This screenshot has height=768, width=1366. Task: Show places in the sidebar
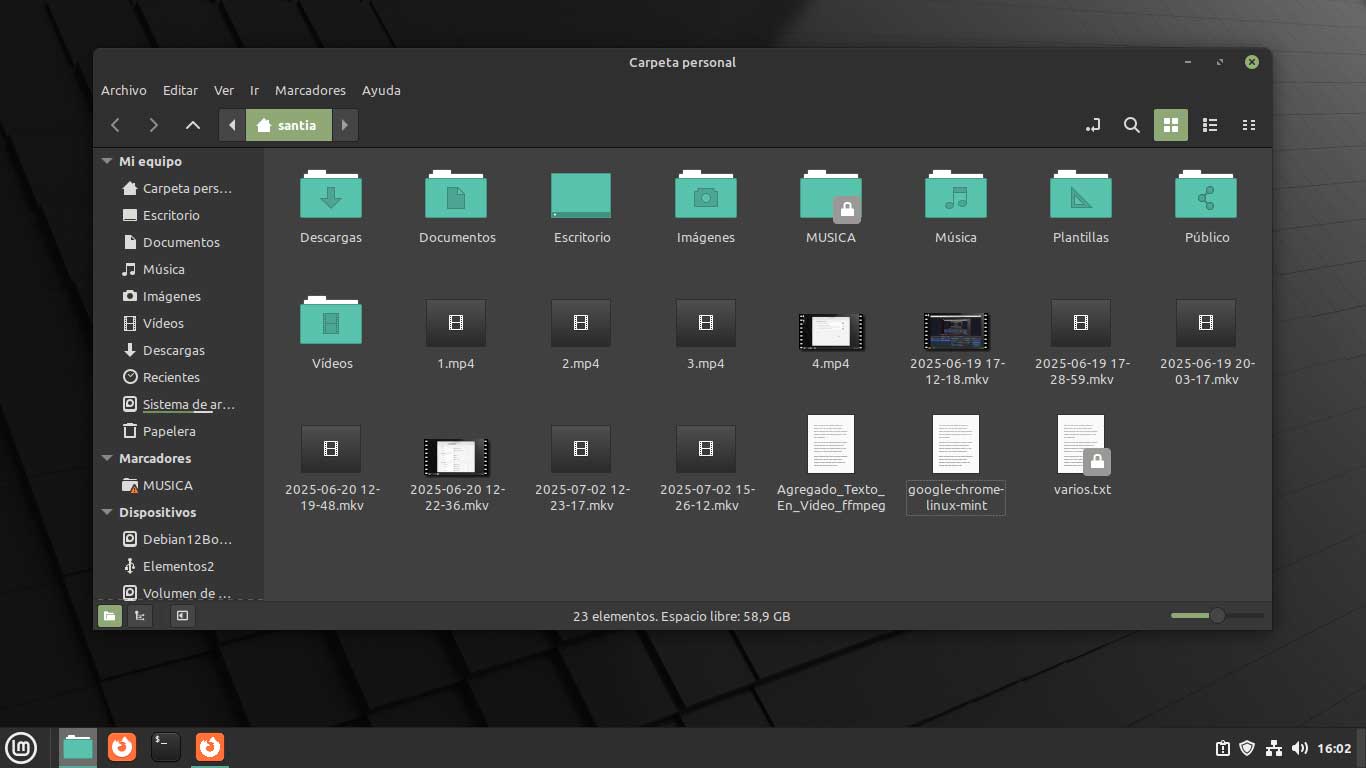(x=110, y=616)
